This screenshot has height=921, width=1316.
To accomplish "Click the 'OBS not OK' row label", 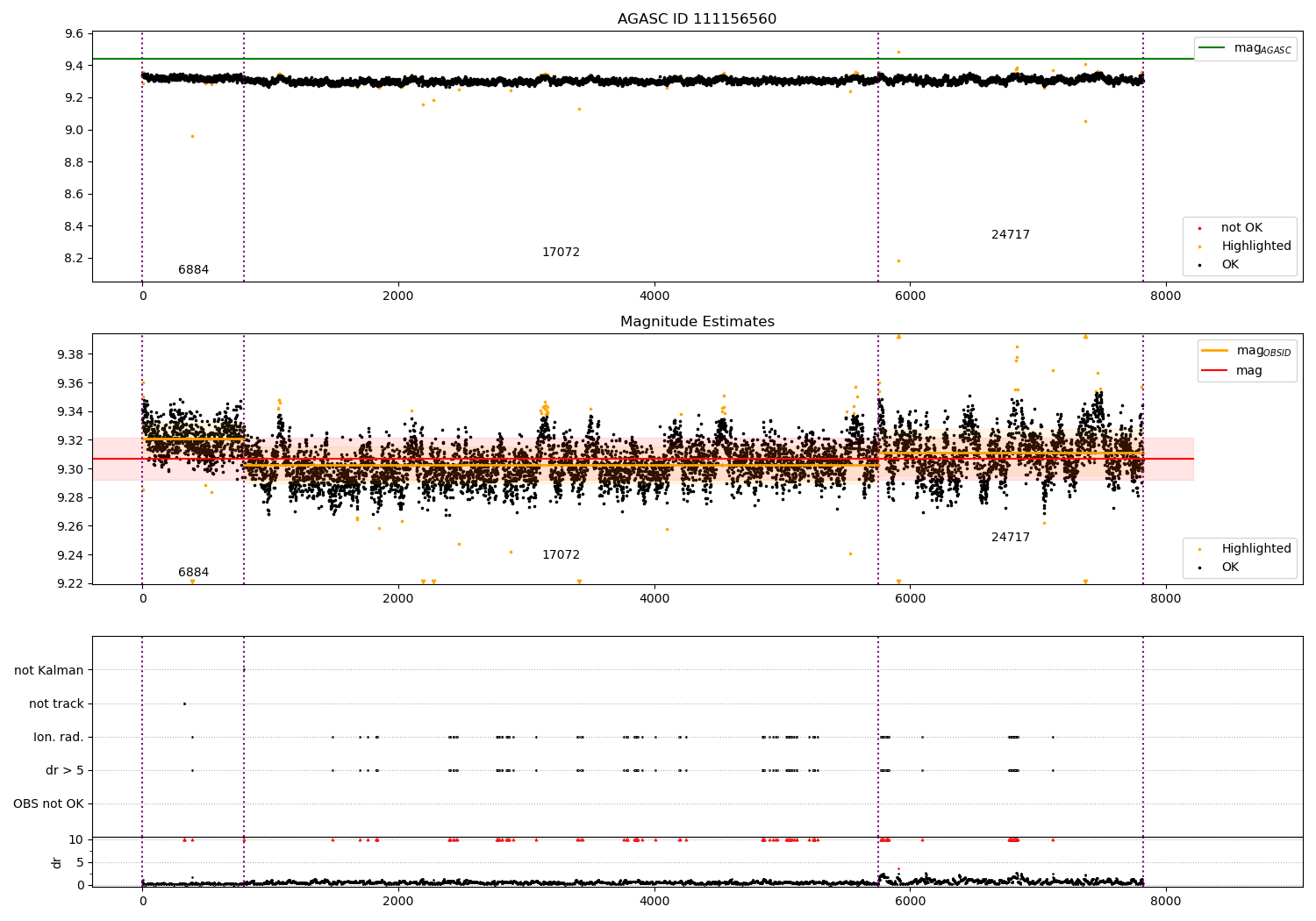I will [x=49, y=804].
